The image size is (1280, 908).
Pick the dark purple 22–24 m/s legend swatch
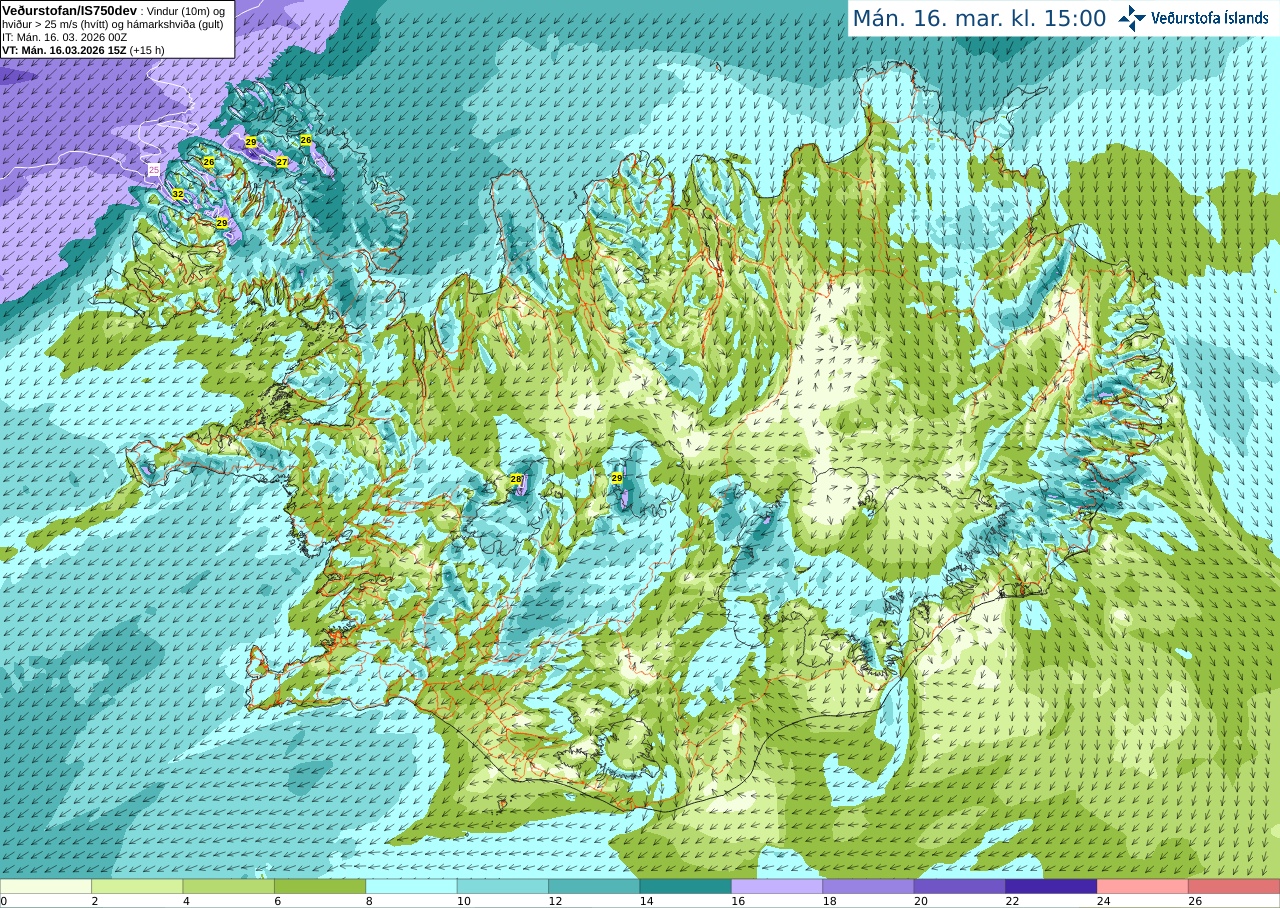pyautogui.click(x=1051, y=886)
